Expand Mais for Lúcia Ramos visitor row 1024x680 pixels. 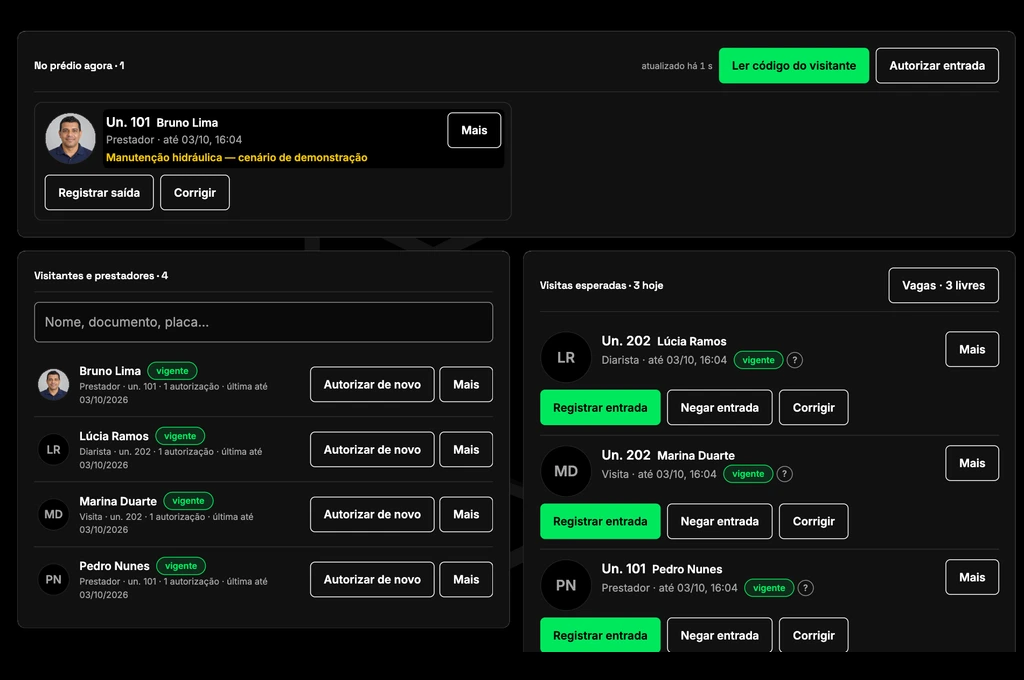[466, 449]
